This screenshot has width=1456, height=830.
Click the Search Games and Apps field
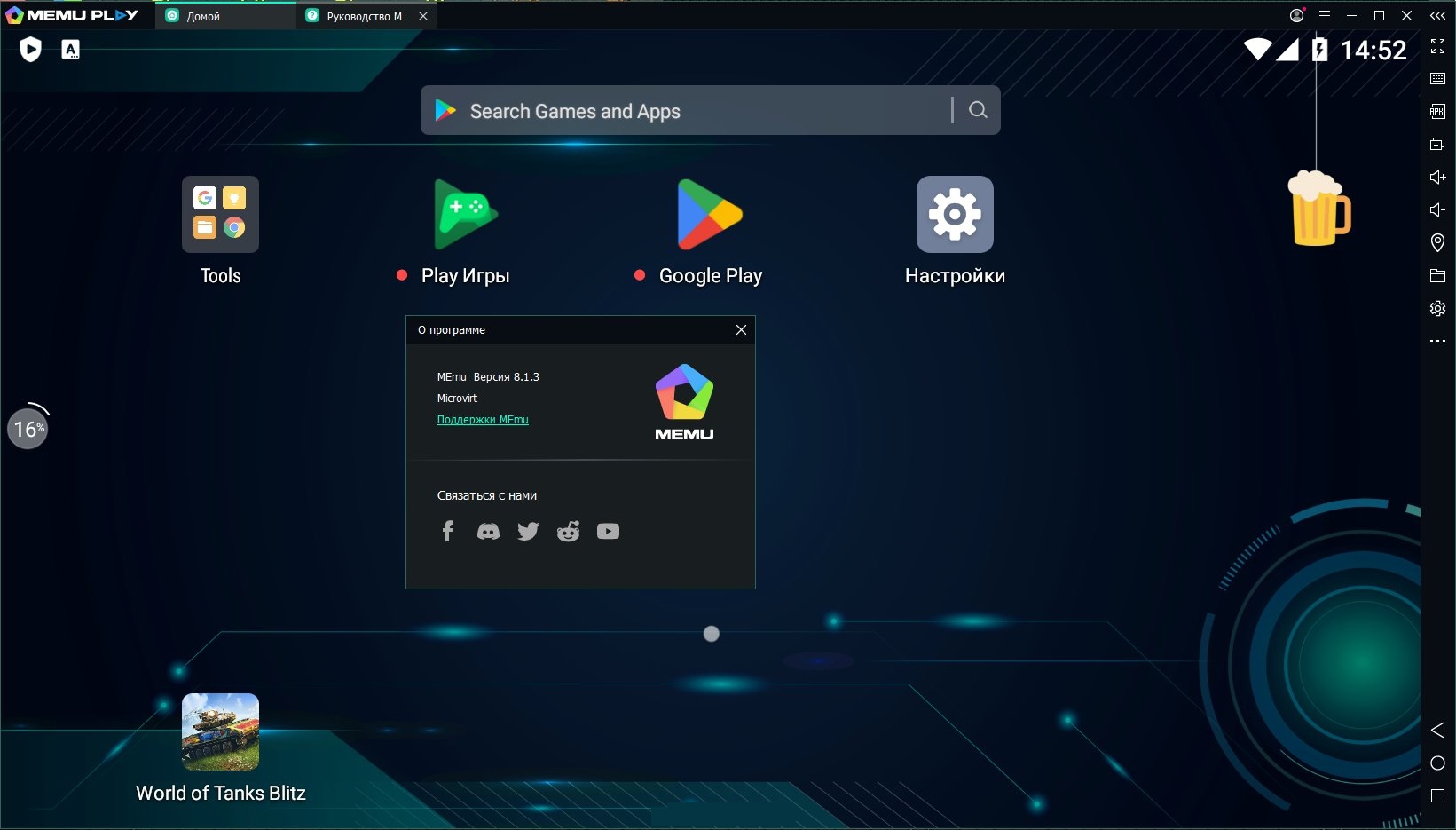[x=710, y=110]
